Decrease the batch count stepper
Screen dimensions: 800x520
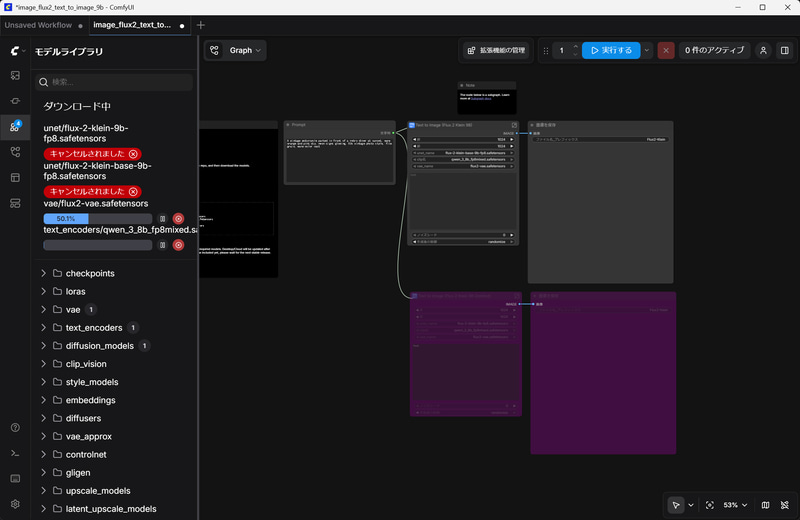point(576,54)
